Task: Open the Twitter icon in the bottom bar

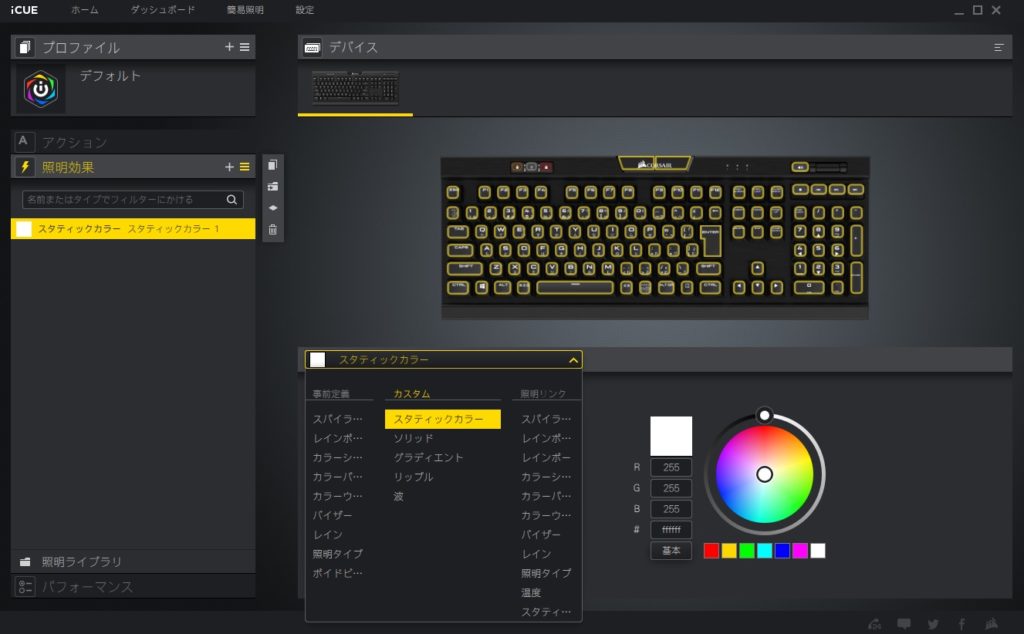Action: (933, 624)
